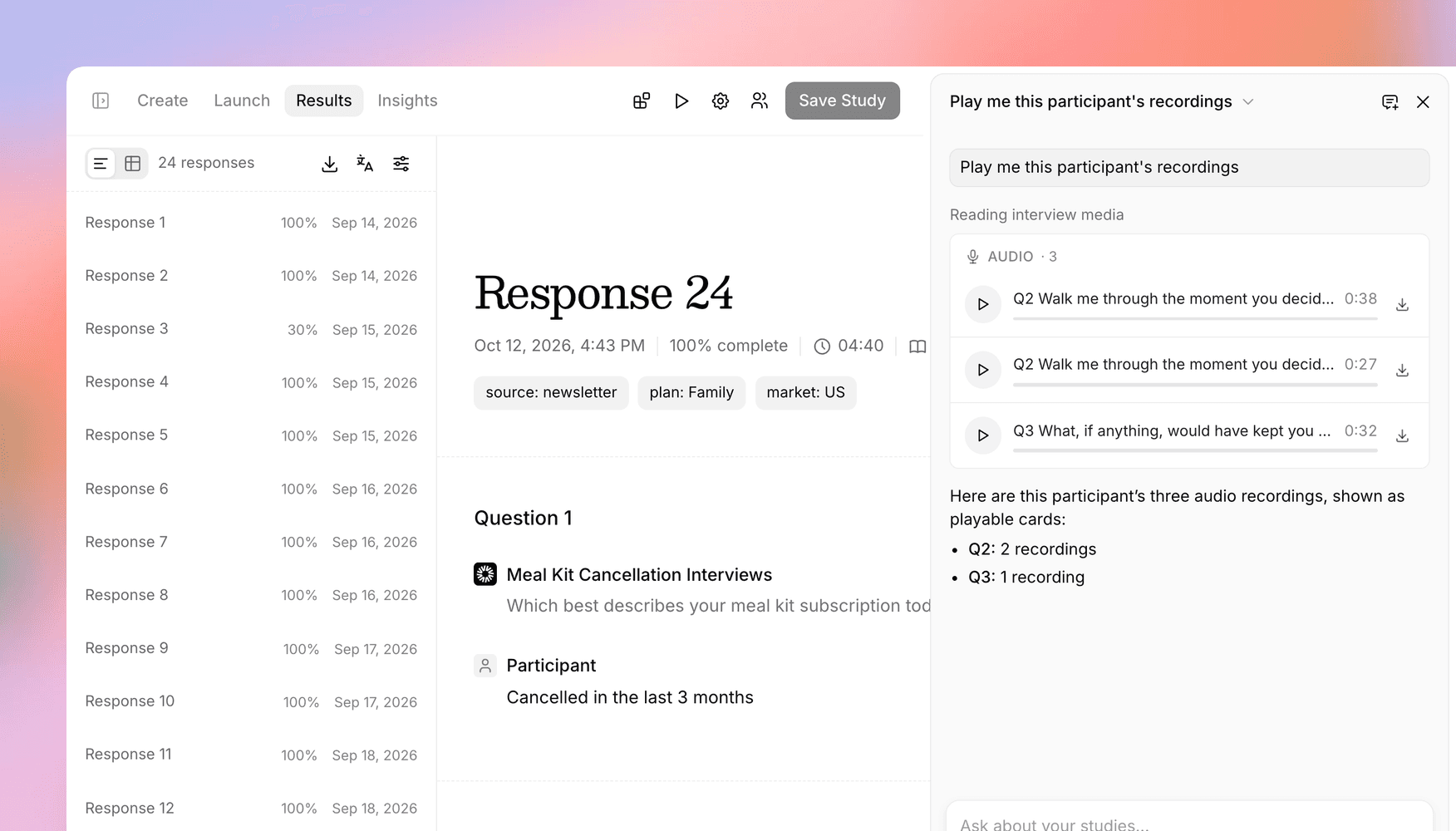This screenshot has width=1456, height=831.
Task: Click the 24 responses count label
Action: (x=206, y=163)
